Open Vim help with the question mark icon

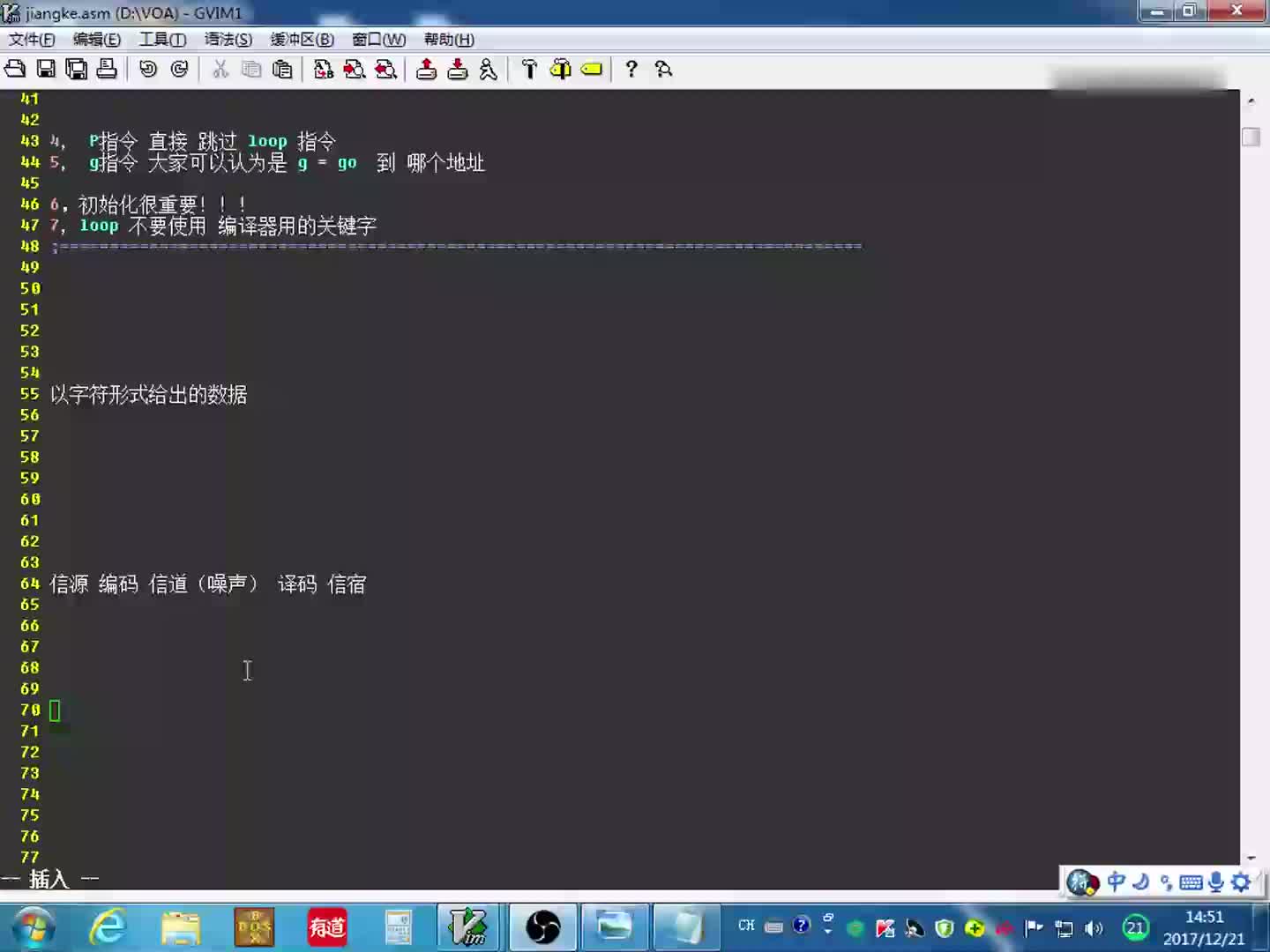(x=631, y=69)
